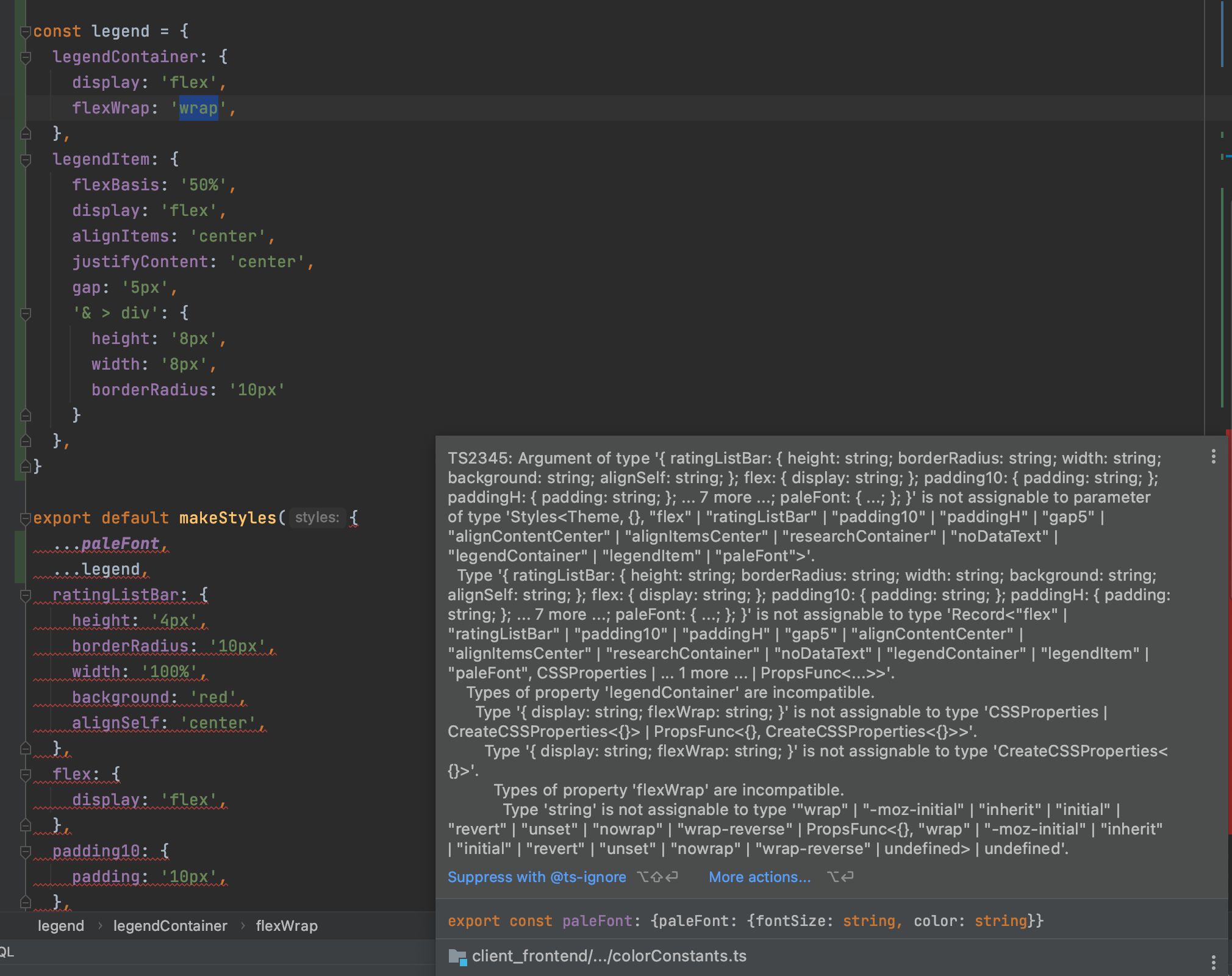Select 'legend' in the breadcrumb bar
The image size is (1232, 976).
[61, 926]
